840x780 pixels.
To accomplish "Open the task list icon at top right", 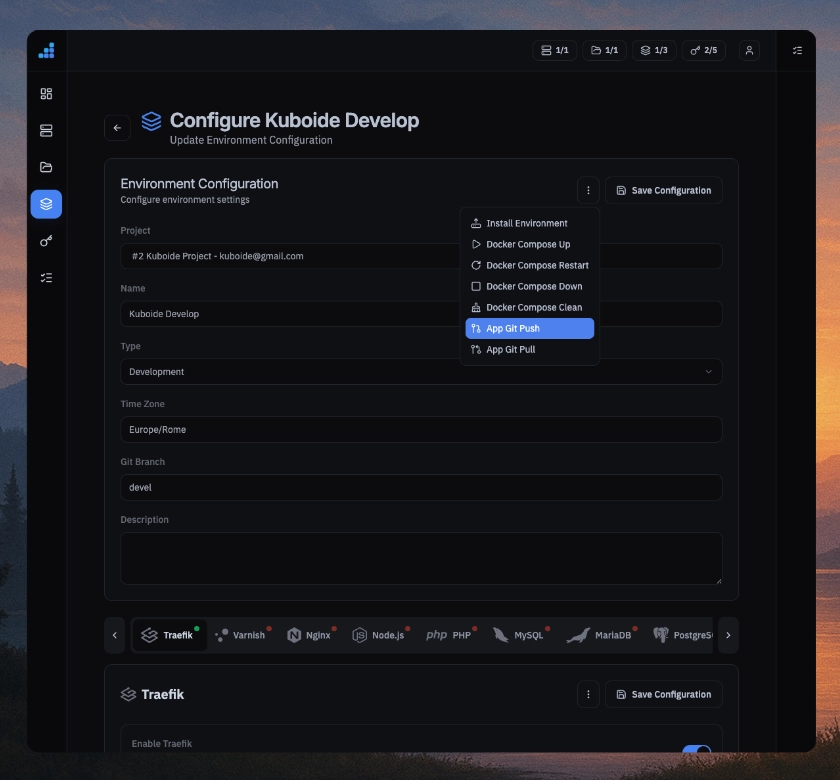I will point(797,50).
